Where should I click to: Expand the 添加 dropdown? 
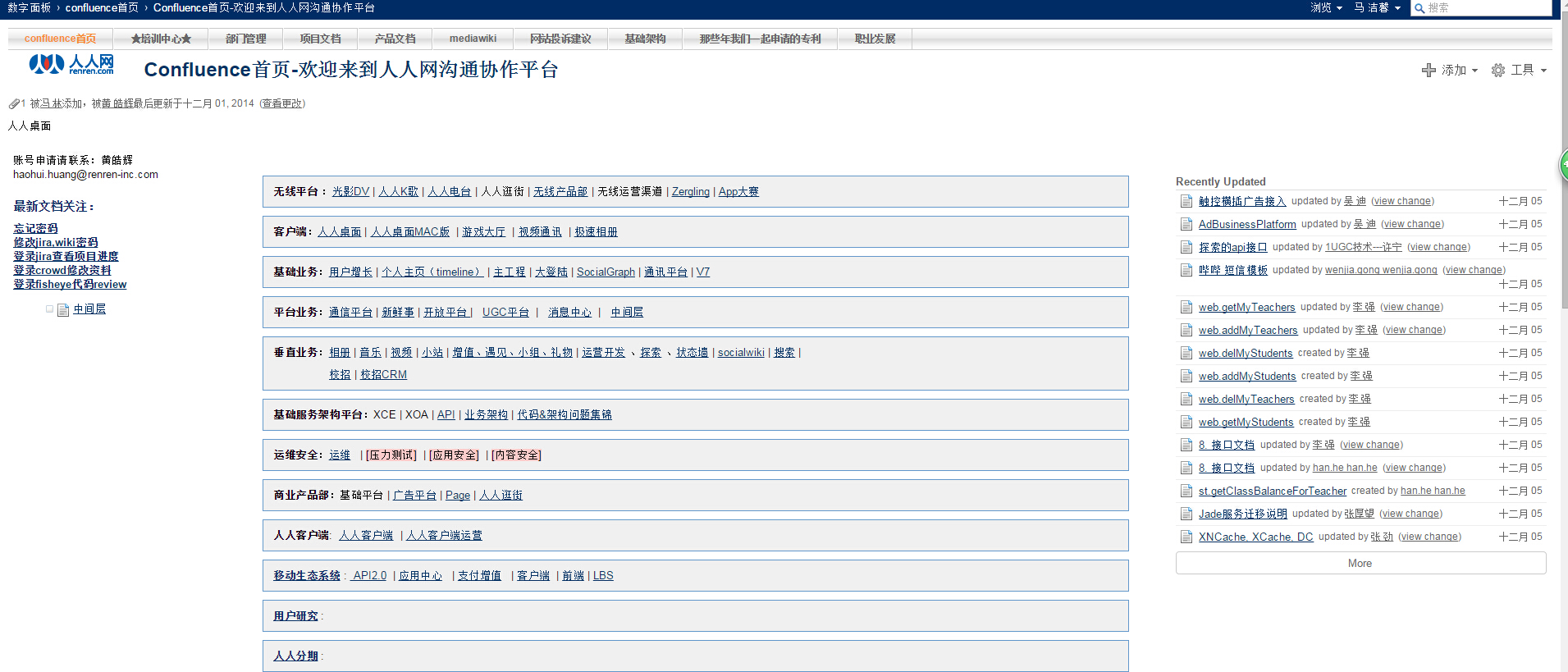tap(1460, 71)
